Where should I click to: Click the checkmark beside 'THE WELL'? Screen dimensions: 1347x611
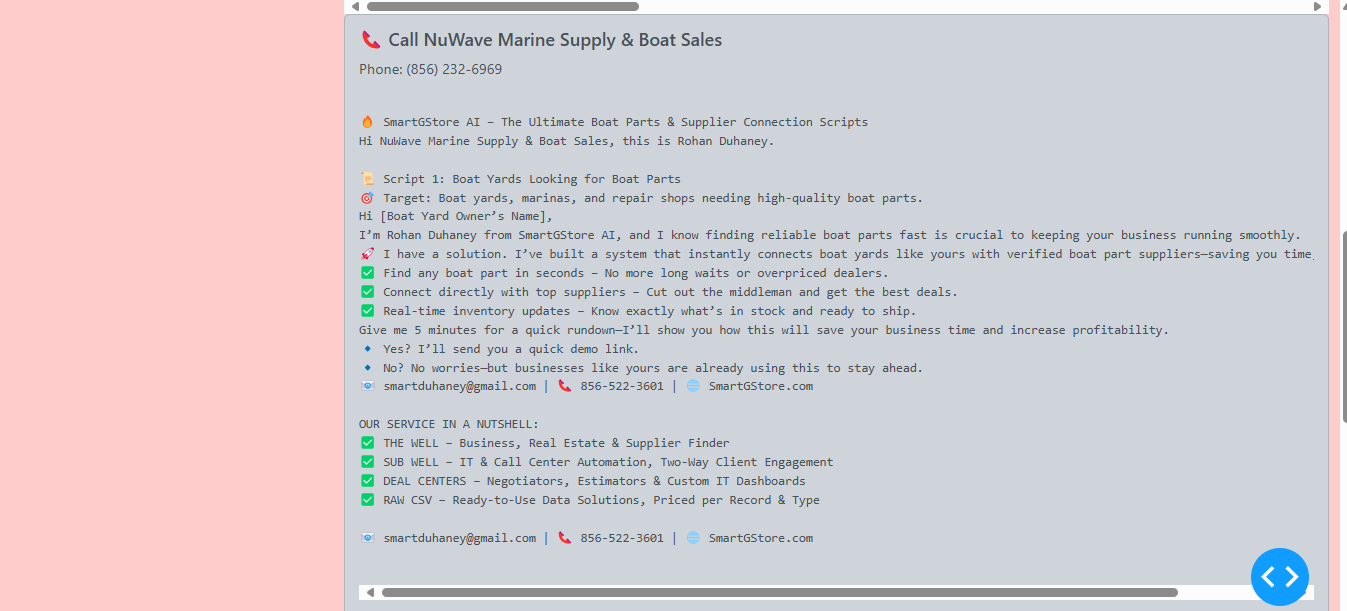pos(367,443)
